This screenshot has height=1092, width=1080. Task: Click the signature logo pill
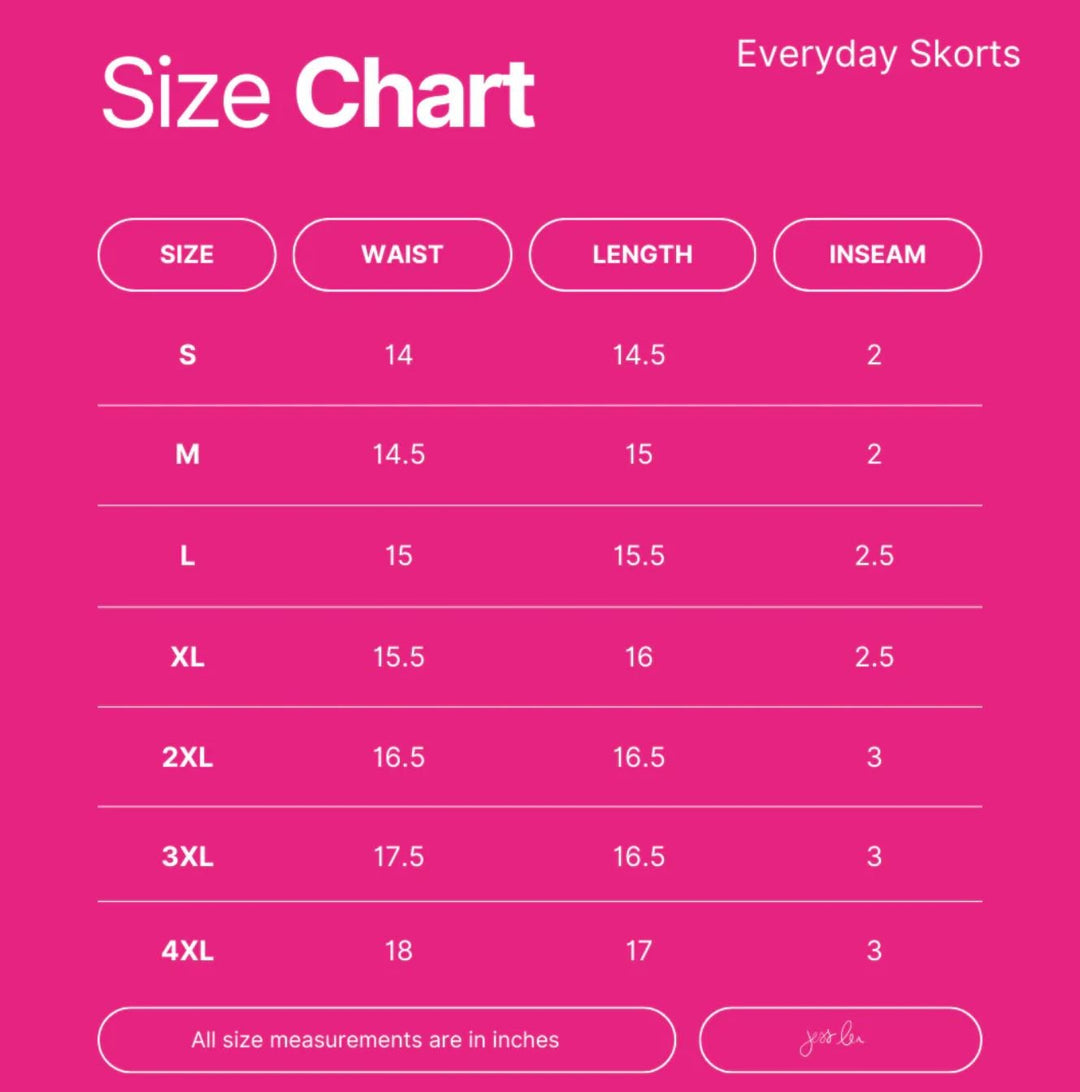click(x=840, y=1040)
